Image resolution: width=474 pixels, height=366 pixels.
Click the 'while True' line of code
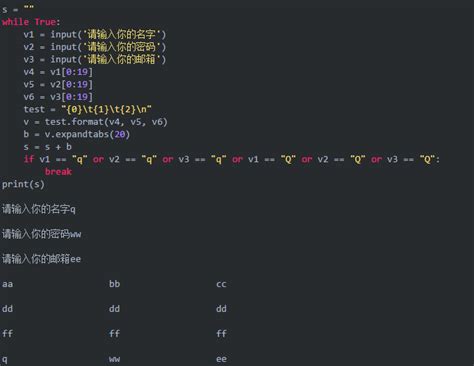(31, 22)
